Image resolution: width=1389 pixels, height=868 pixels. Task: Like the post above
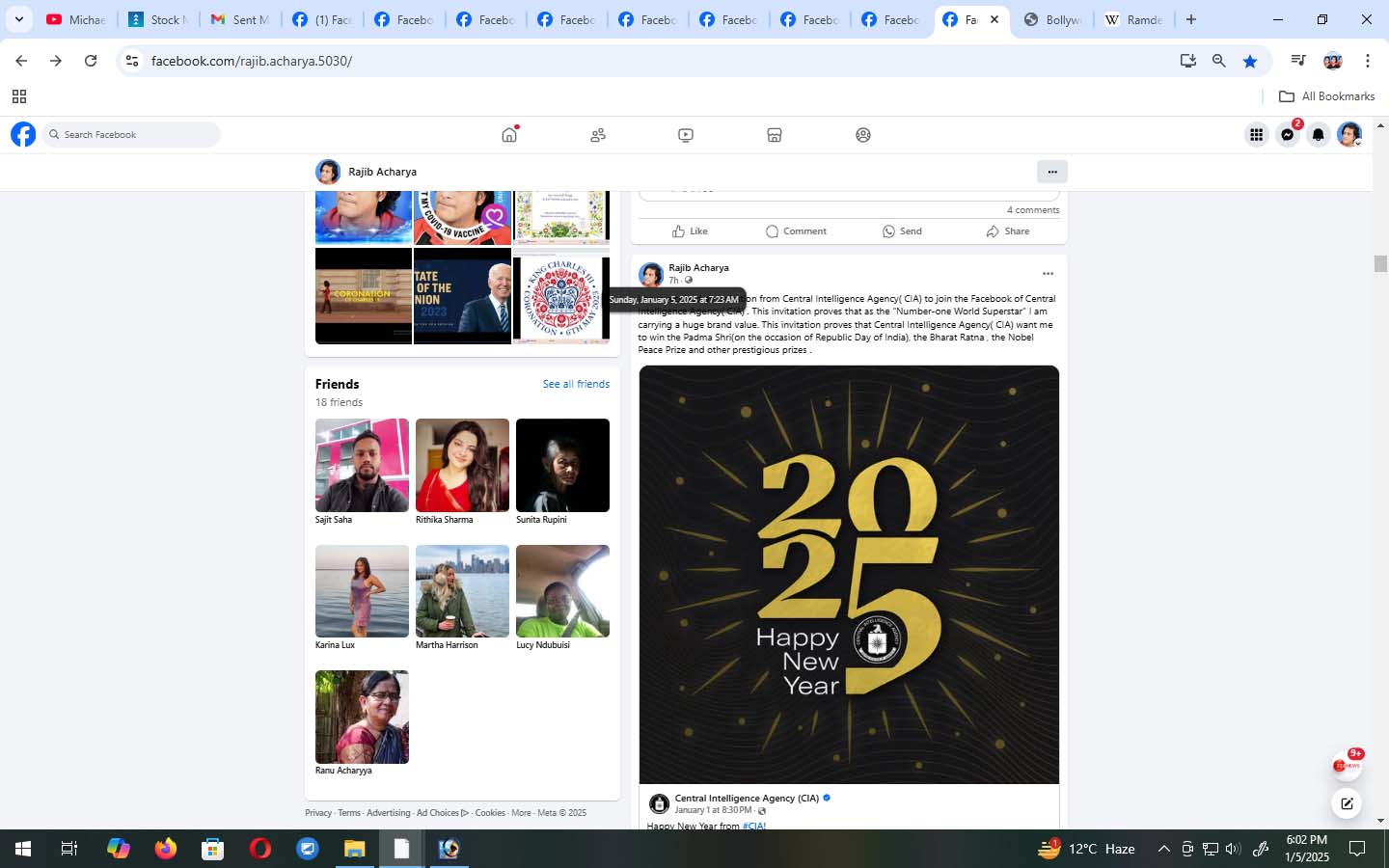(x=690, y=231)
